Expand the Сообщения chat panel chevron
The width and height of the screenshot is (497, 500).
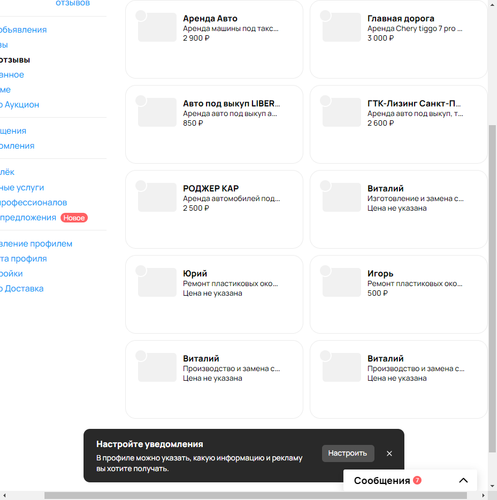pyautogui.click(x=463, y=480)
